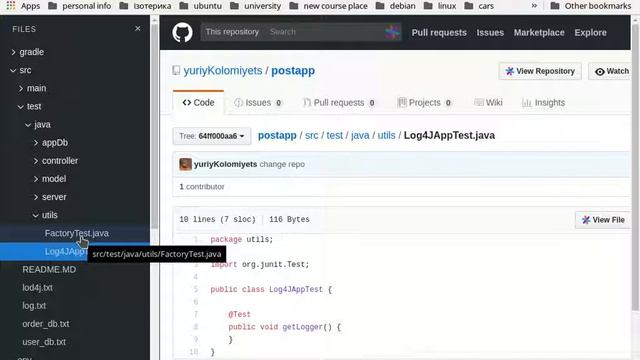Click the This repository search scope
The width and height of the screenshot is (640, 360).
click(232, 32)
